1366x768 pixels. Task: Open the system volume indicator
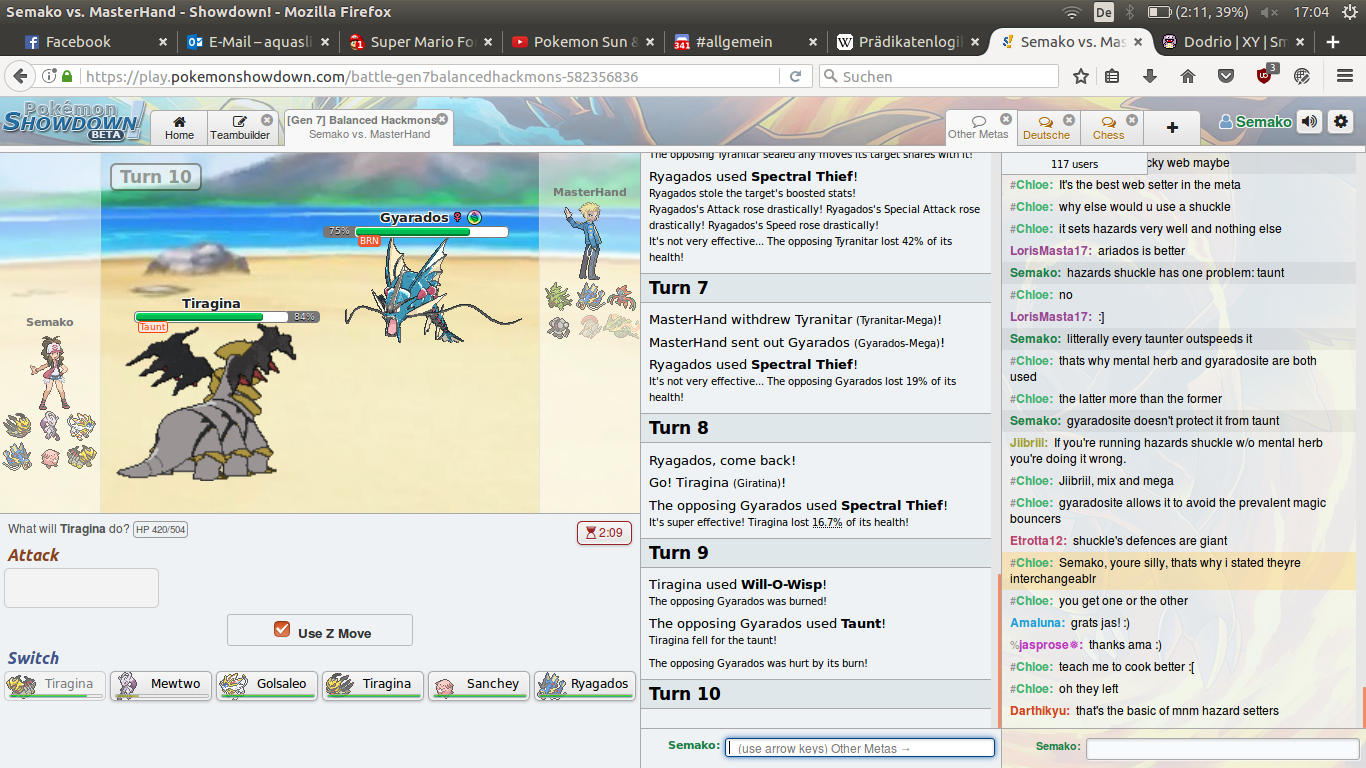1269,12
